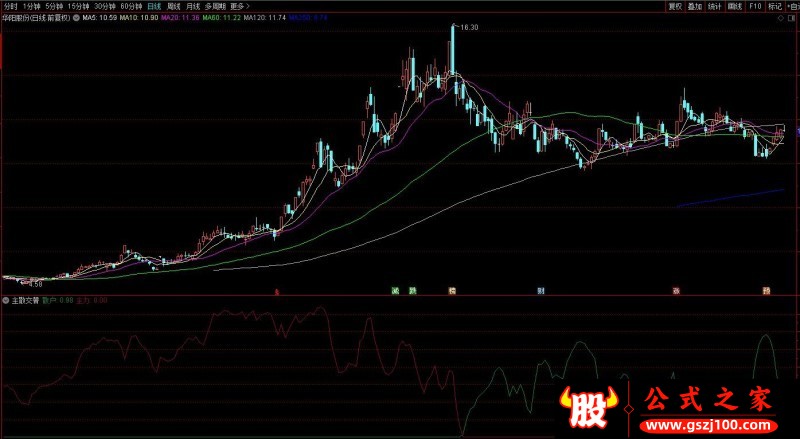Click the blue 财 event marker
This screenshot has width=800, height=439.
[541, 291]
